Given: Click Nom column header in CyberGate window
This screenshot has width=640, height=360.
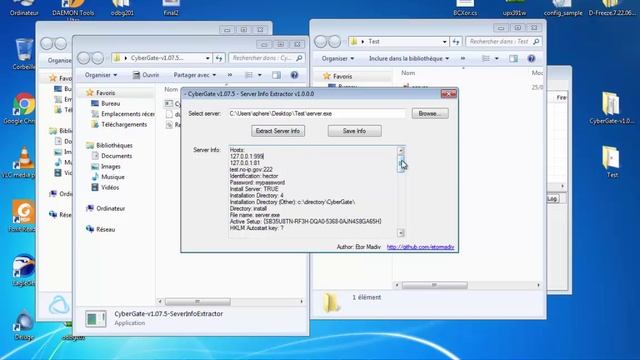Looking at the screenshot, I should [171, 89].
